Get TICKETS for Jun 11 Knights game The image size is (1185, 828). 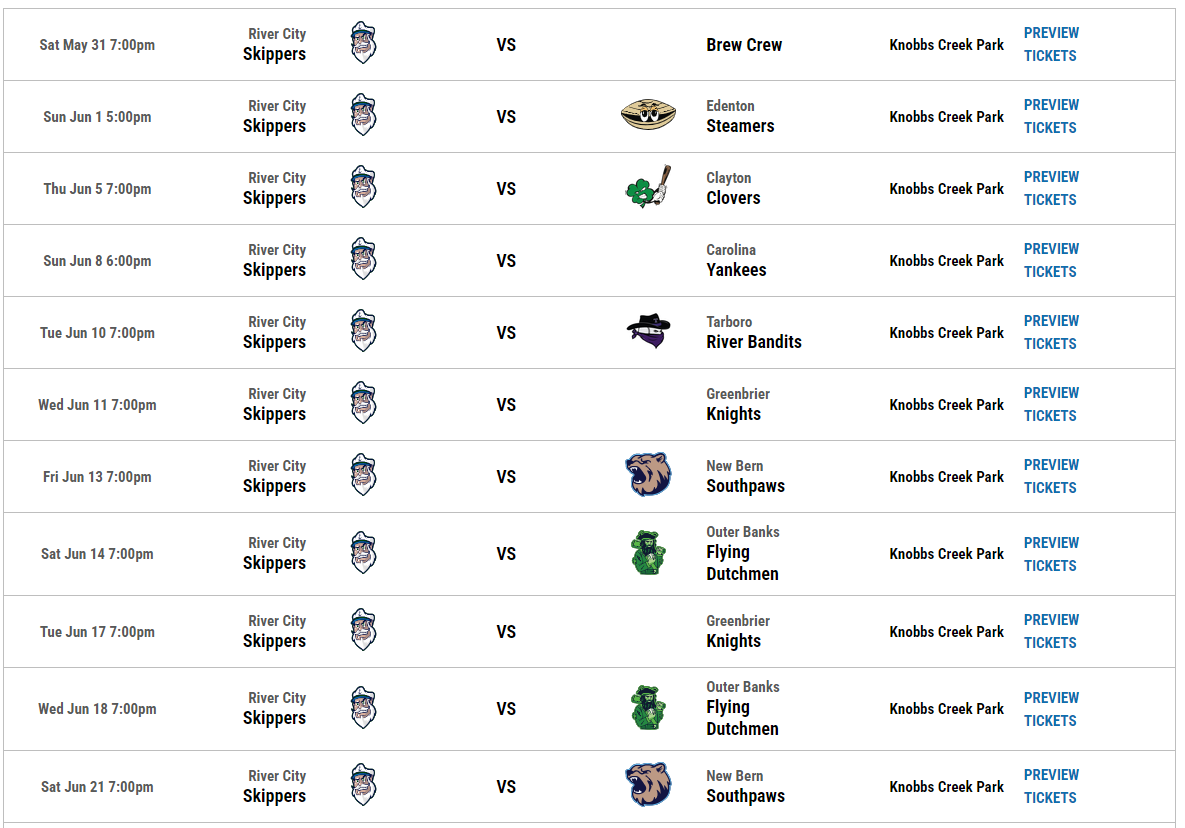click(1050, 416)
